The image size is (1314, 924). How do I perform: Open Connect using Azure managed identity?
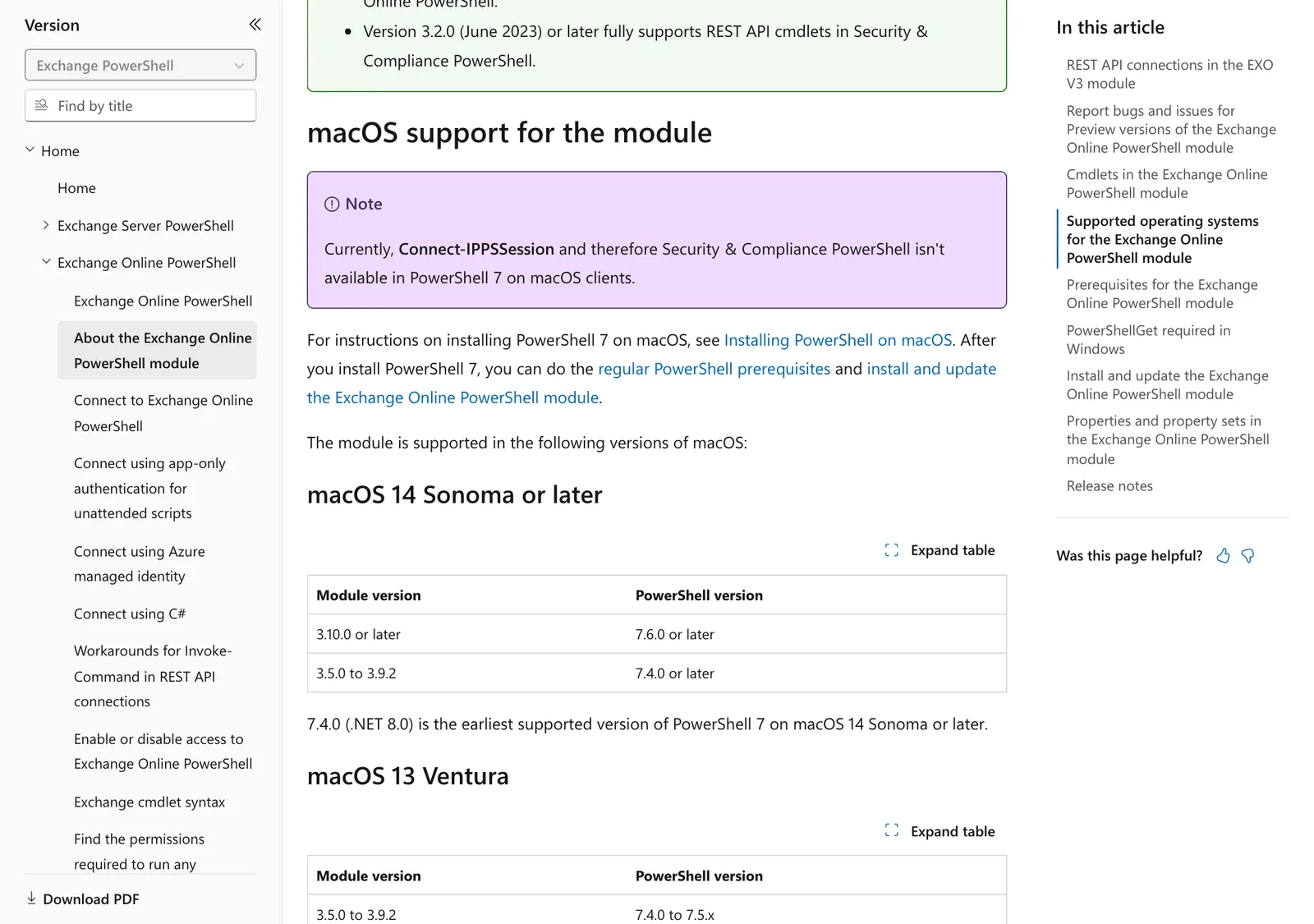(x=140, y=564)
